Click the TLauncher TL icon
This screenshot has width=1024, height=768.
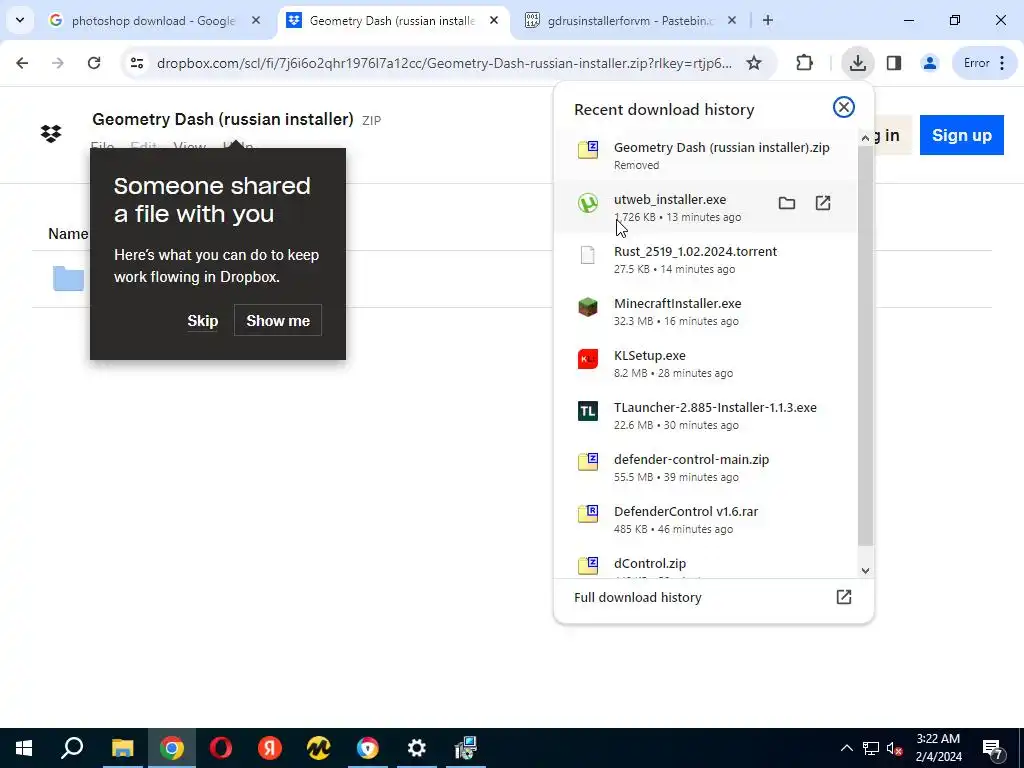(x=588, y=411)
